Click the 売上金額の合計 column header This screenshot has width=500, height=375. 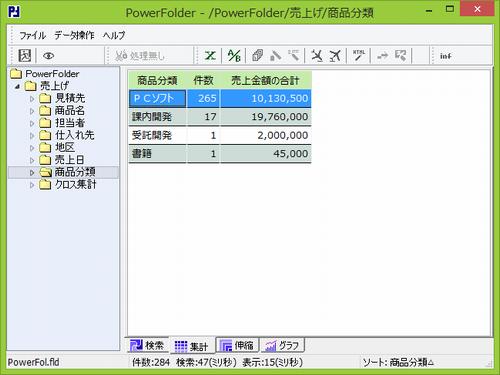click(x=266, y=80)
